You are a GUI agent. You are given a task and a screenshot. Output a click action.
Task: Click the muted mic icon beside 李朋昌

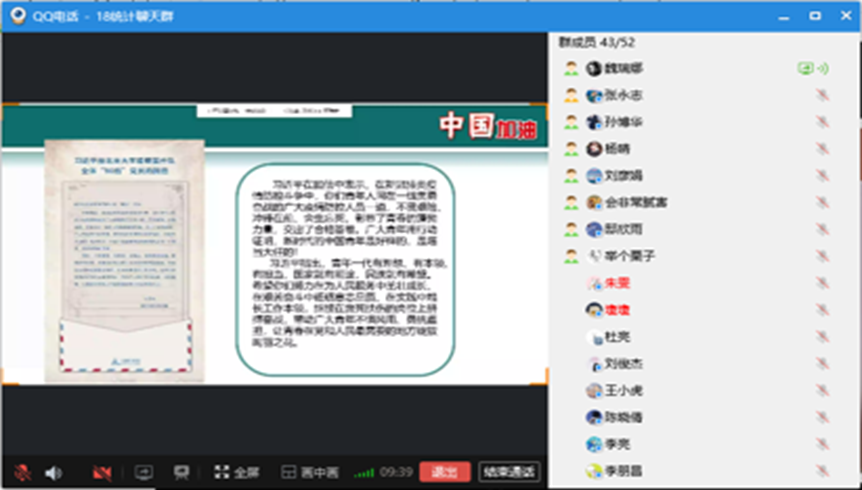point(822,471)
